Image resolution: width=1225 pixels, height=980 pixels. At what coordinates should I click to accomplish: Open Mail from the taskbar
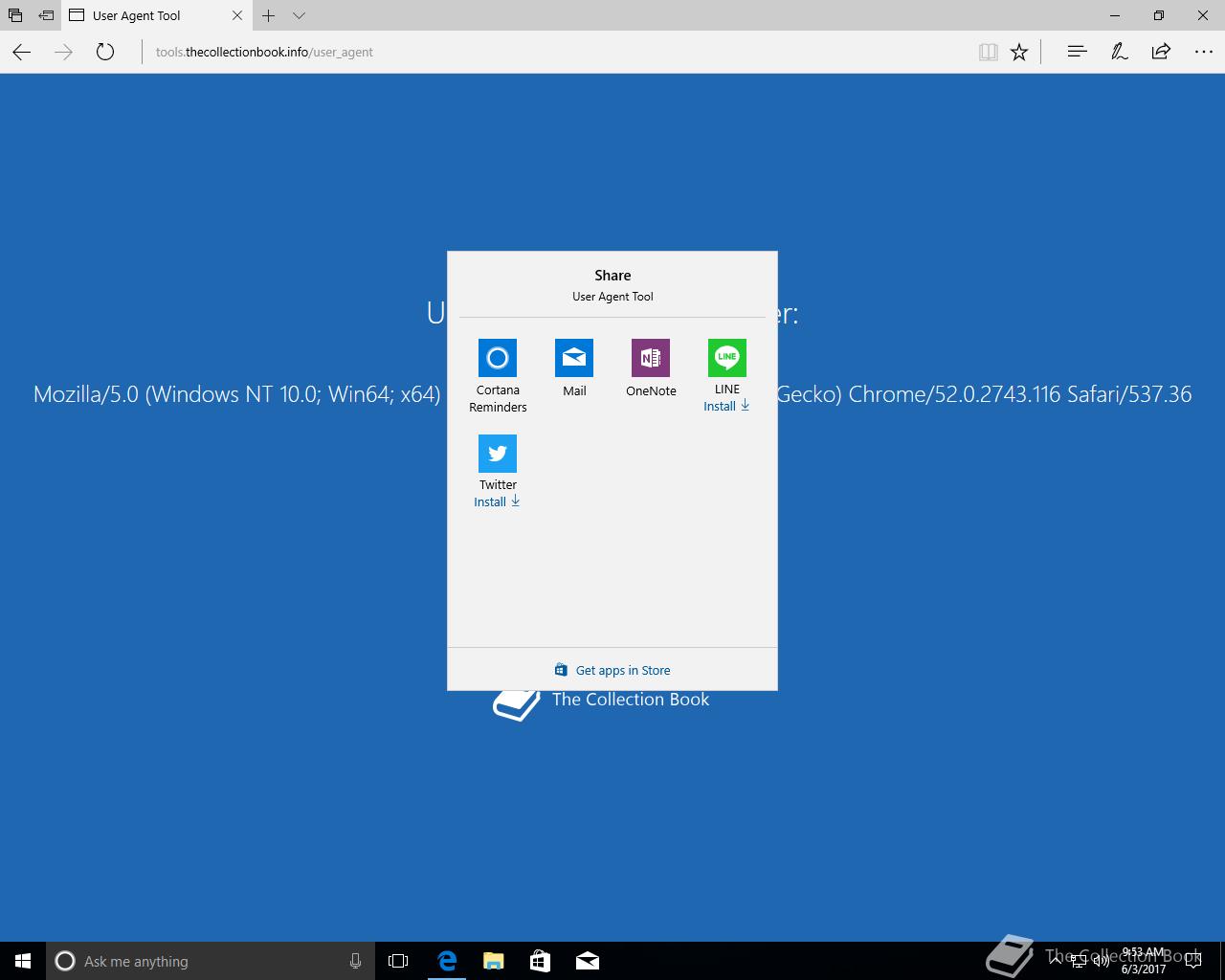click(588, 961)
